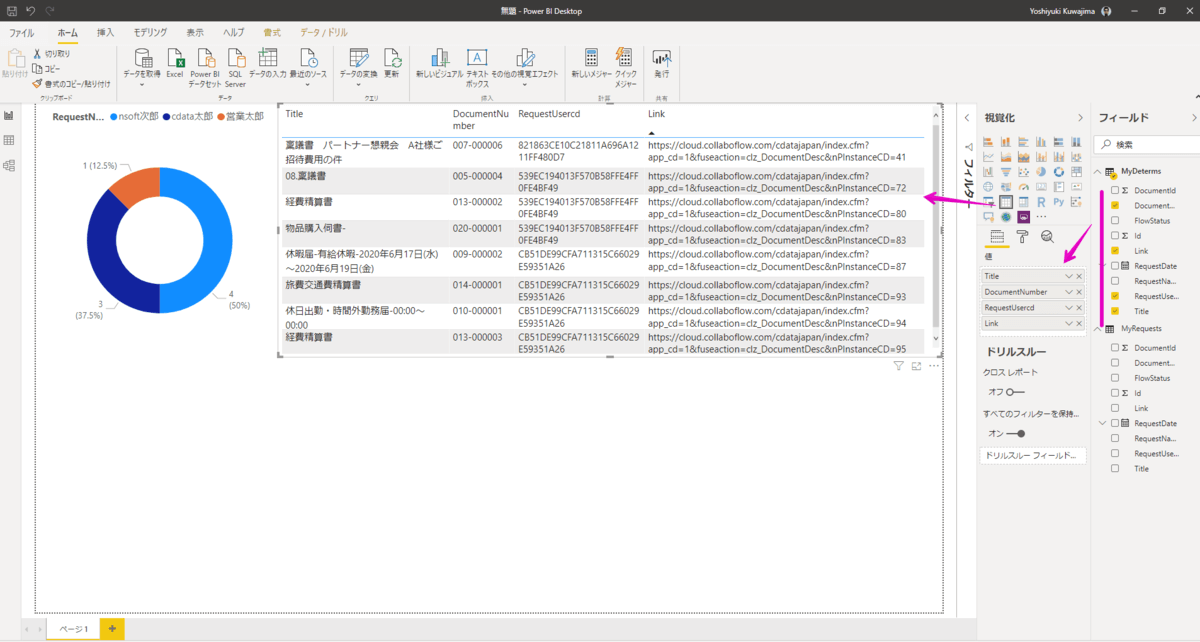Select the Python (Py) visual icon

tap(1058, 202)
